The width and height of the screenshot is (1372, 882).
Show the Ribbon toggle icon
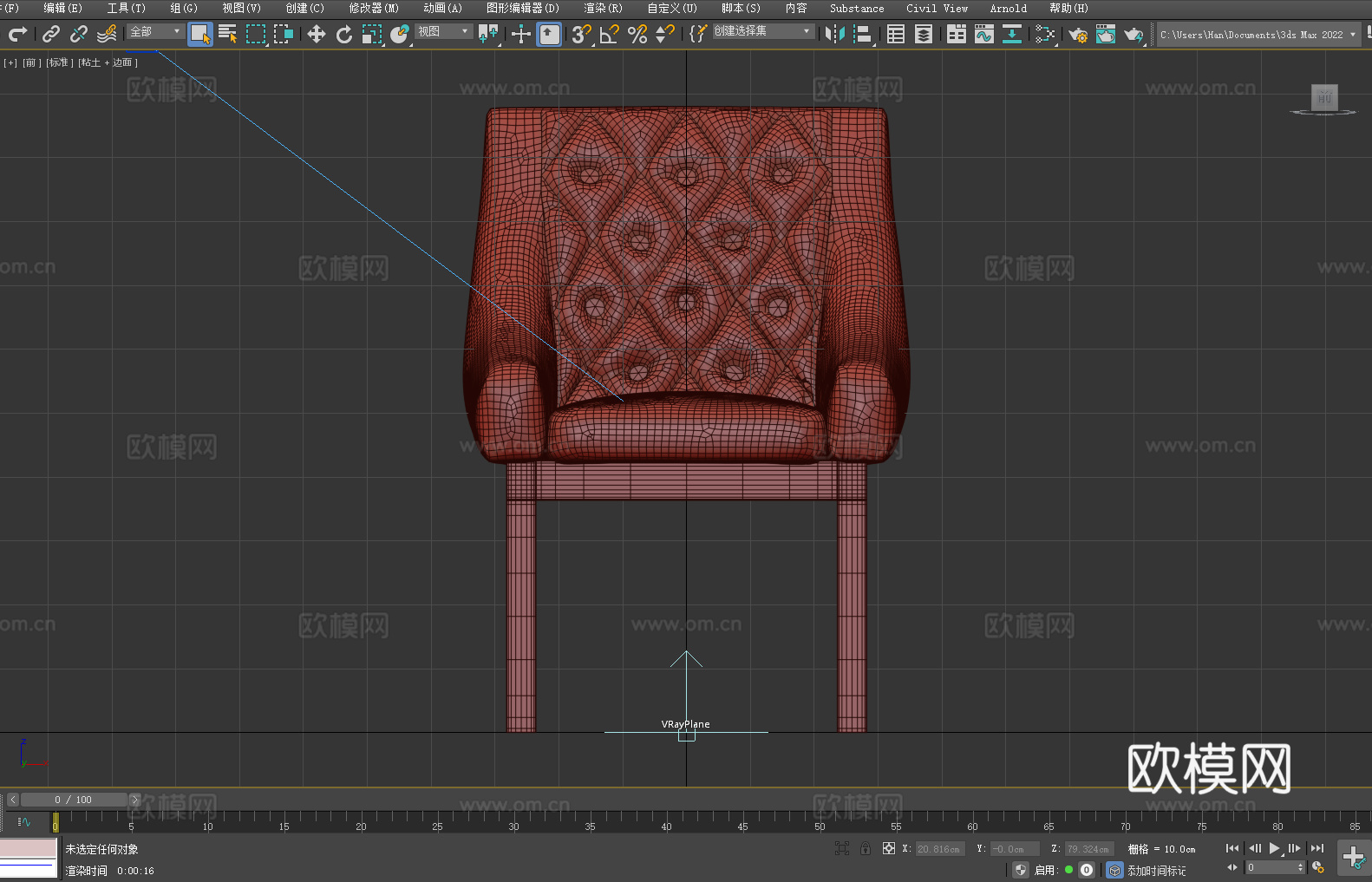pyautogui.click(x=957, y=34)
